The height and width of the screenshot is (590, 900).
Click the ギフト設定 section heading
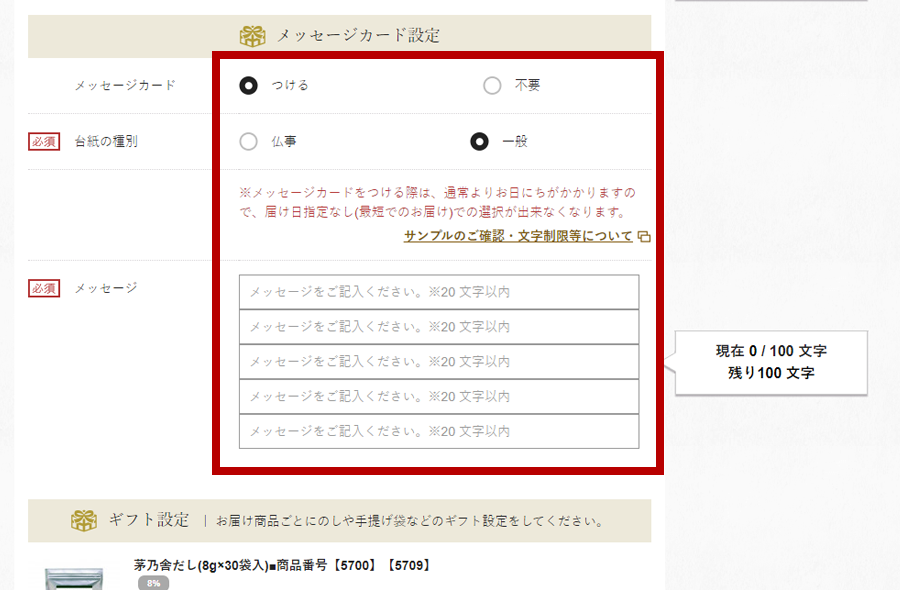(x=149, y=520)
